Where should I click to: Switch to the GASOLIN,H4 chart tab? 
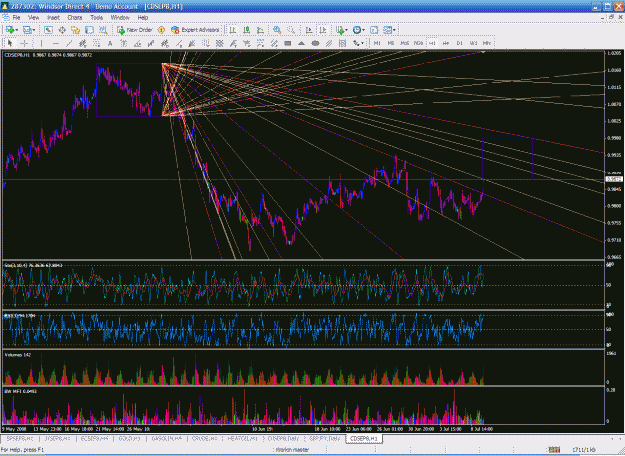pyautogui.click(x=167, y=438)
